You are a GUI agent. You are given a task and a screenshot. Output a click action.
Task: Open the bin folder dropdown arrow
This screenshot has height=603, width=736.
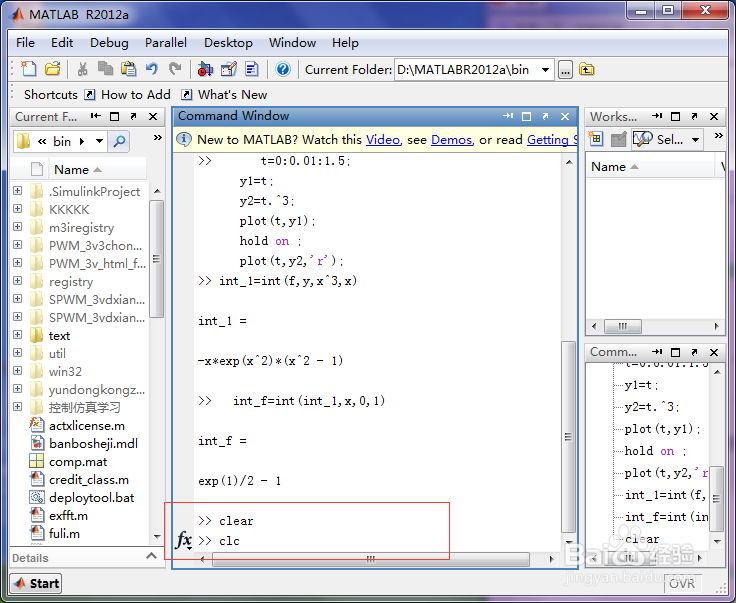[x=99, y=141]
